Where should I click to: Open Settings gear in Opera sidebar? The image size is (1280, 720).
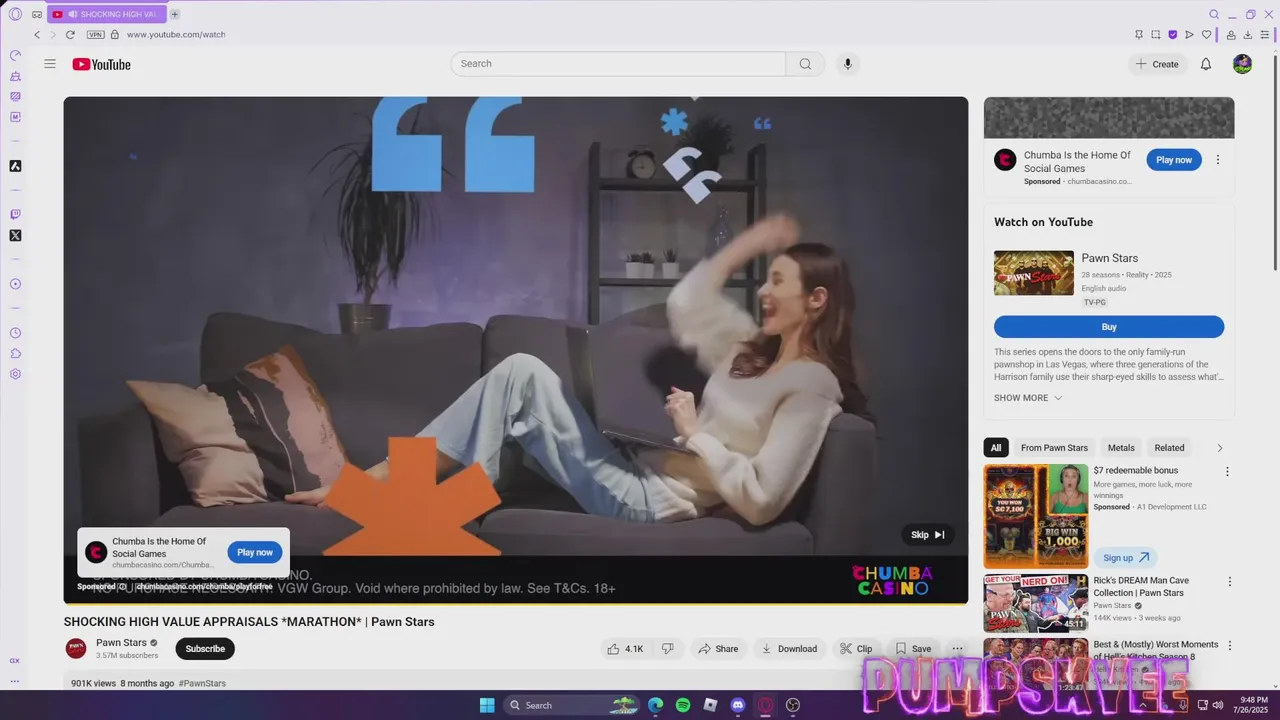pyautogui.click(x=15, y=374)
